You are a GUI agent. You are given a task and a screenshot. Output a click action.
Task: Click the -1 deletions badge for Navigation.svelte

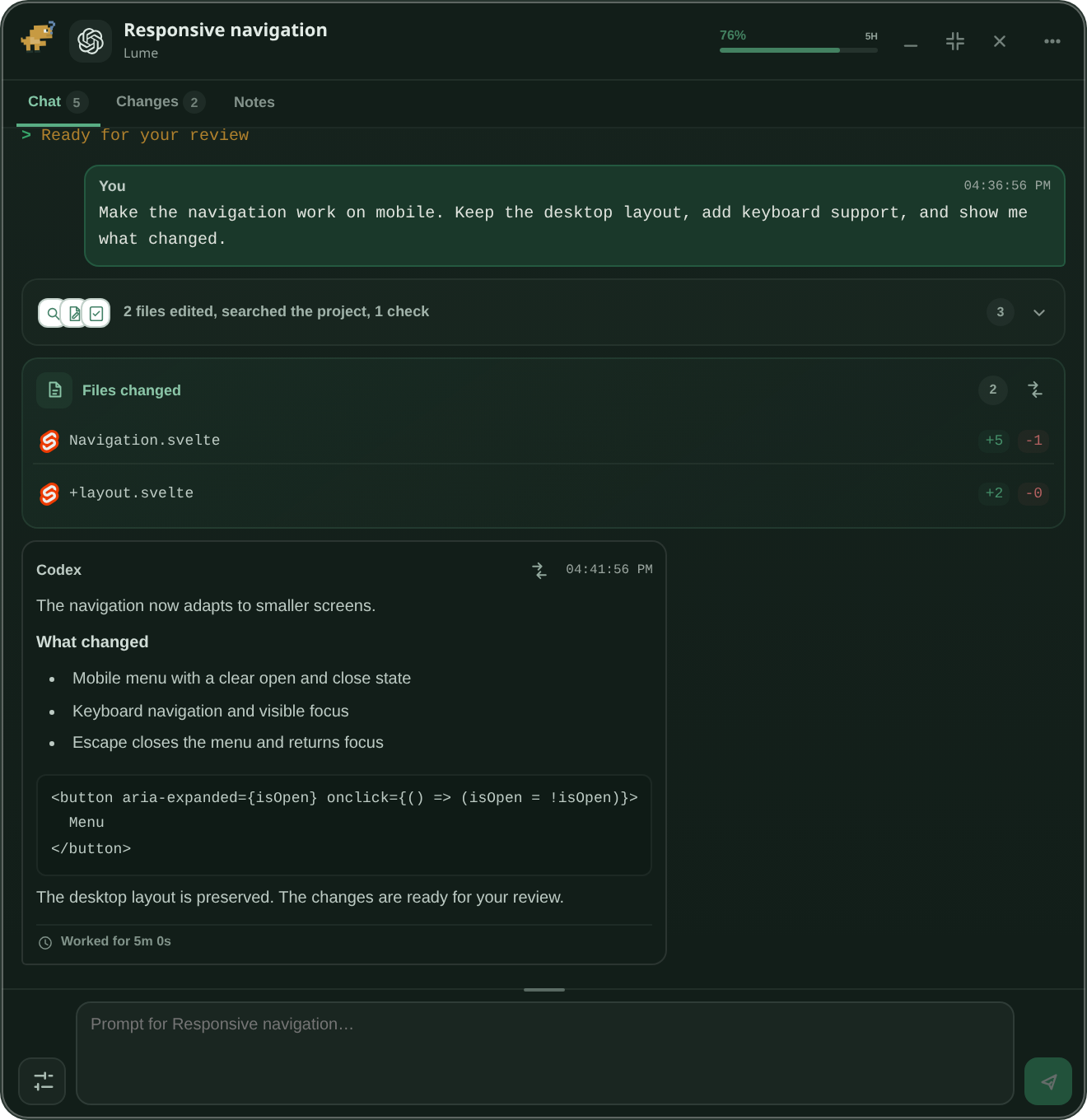[1033, 441]
